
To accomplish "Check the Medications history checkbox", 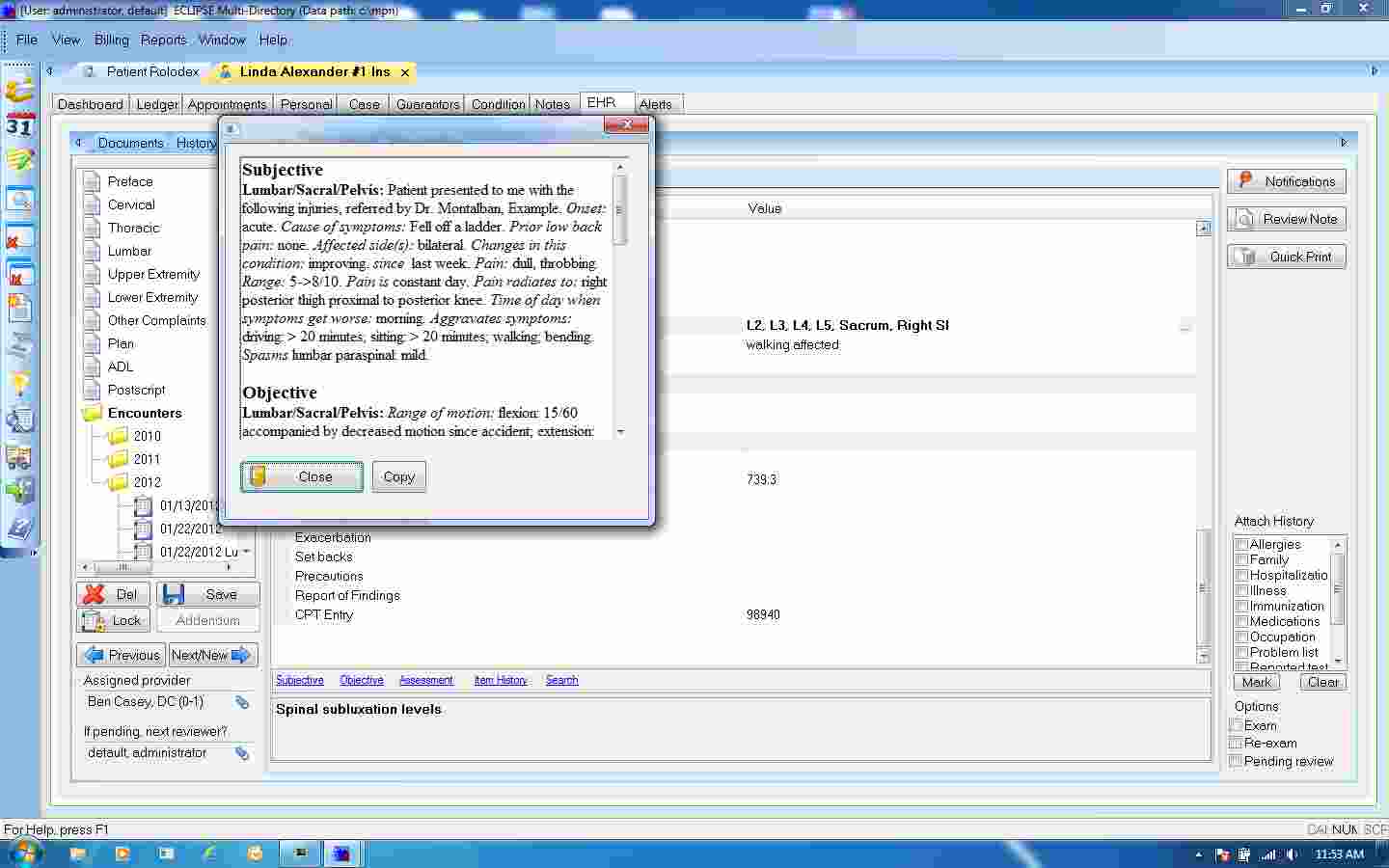I will click(1241, 621).
